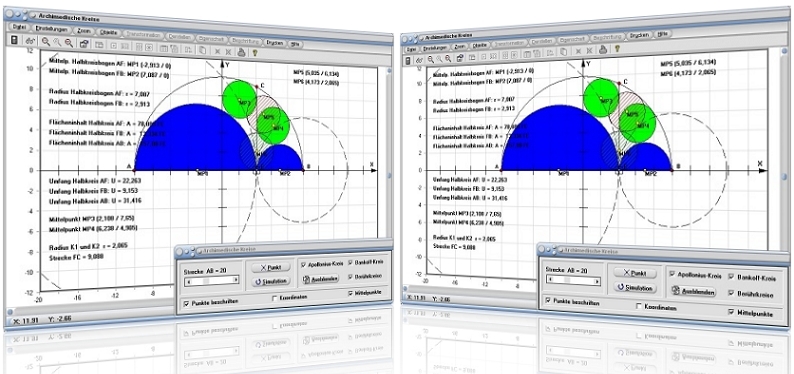Click right arrow of left panel's Strecke slider
Screen dimensions: 794x374
pyautogui.click(x=236, y=280)
